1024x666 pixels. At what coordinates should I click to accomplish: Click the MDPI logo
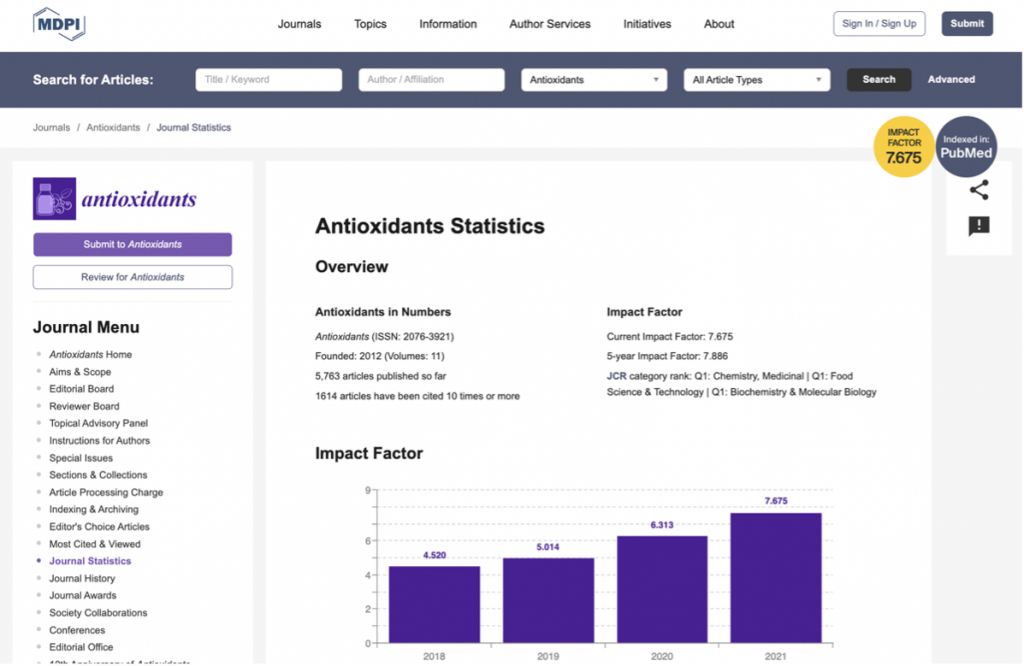59,24
